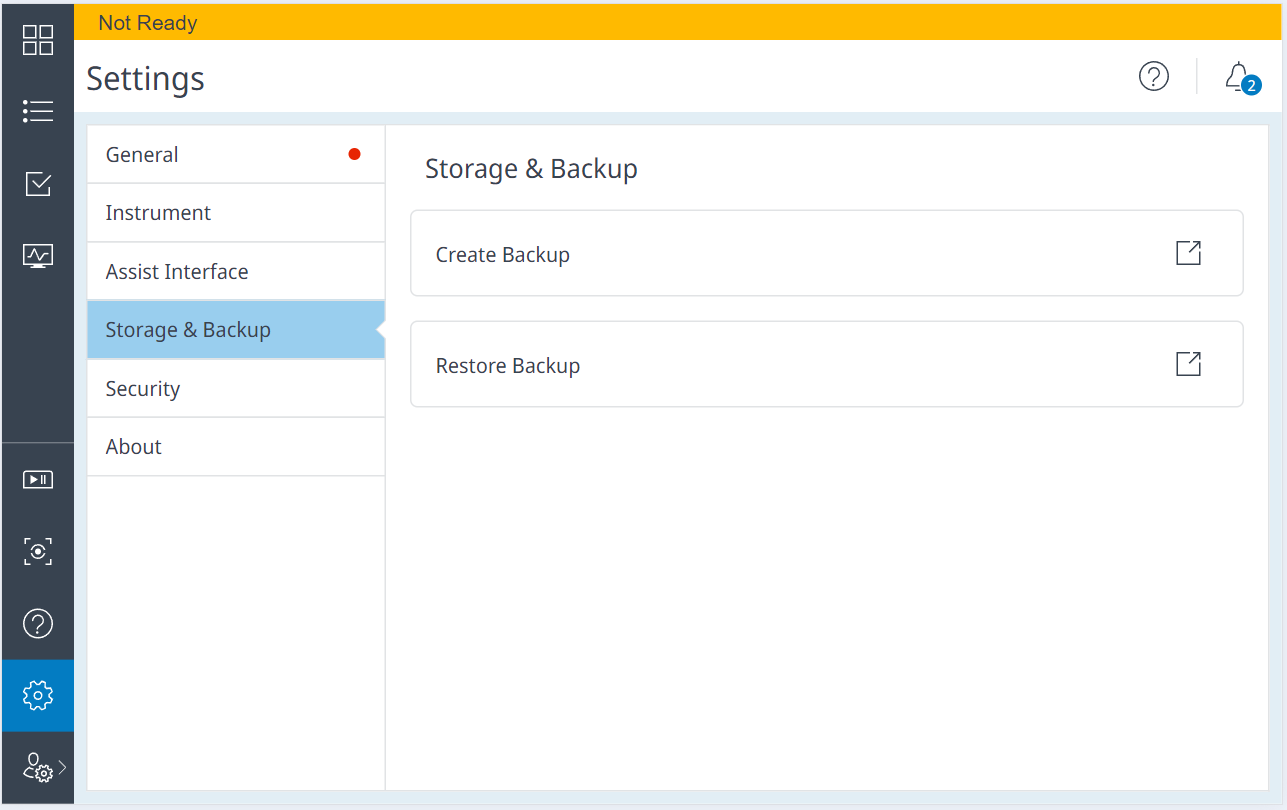The image size is (1287, 810).
Task: Select the settings gear icon in sidebar
Action: pos(38,695)
